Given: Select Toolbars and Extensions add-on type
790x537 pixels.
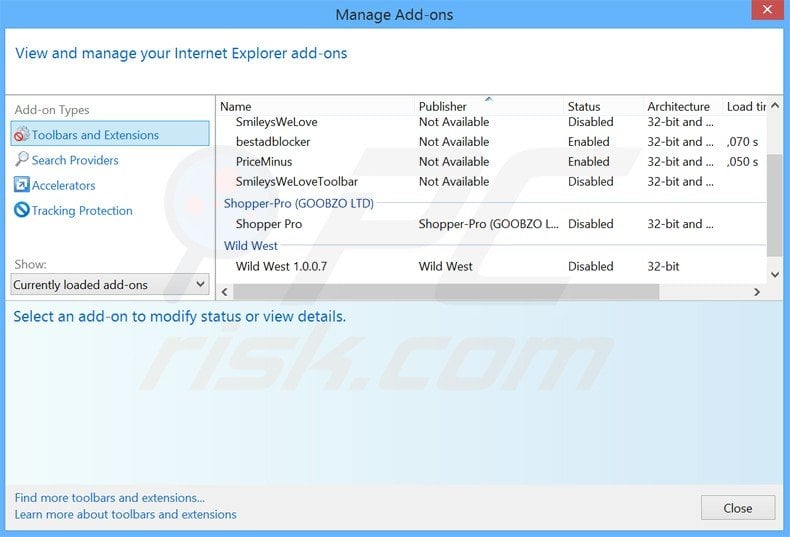Looking at the screenshot, I should 110,134.
